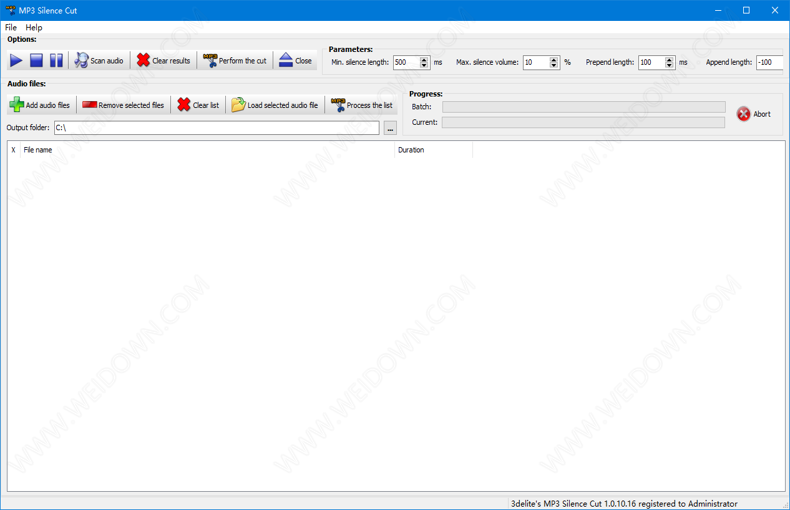Image resolution: width=790 pixels, height=510 pixels.
Task: Open the File menu
Action: click(x=11, y=27)
